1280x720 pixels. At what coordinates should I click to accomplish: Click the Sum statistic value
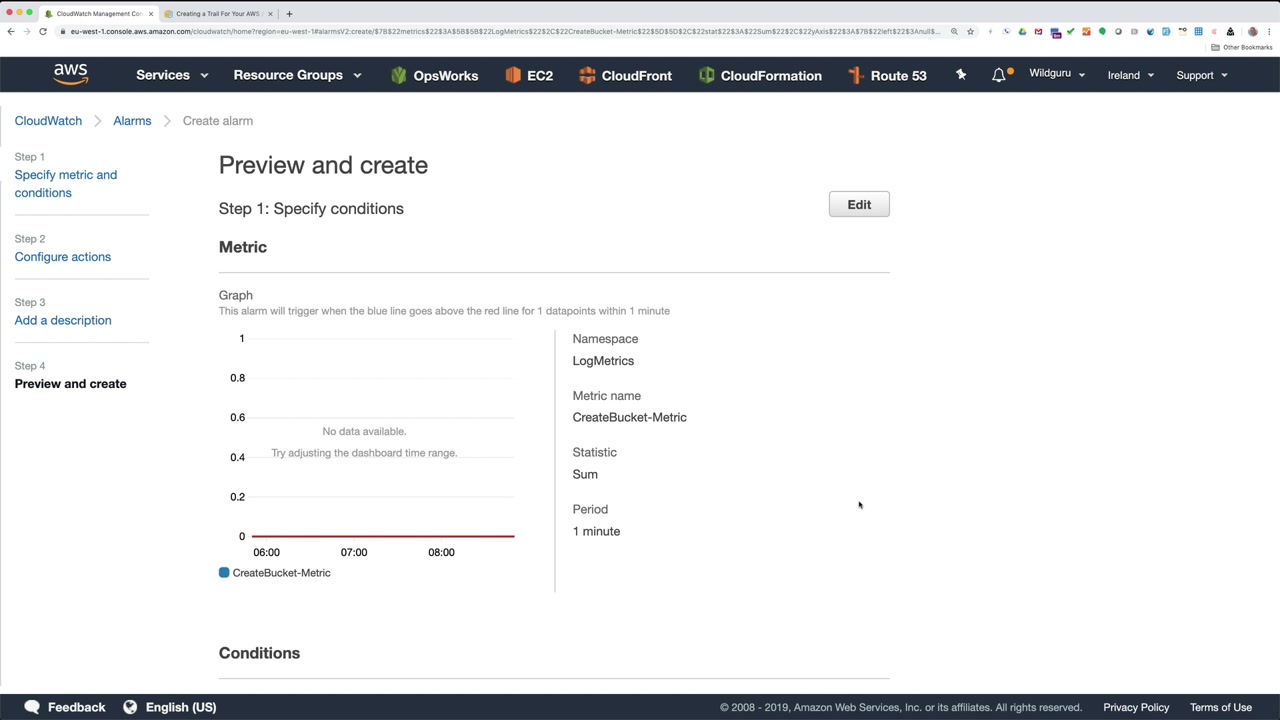click(585, 475)
